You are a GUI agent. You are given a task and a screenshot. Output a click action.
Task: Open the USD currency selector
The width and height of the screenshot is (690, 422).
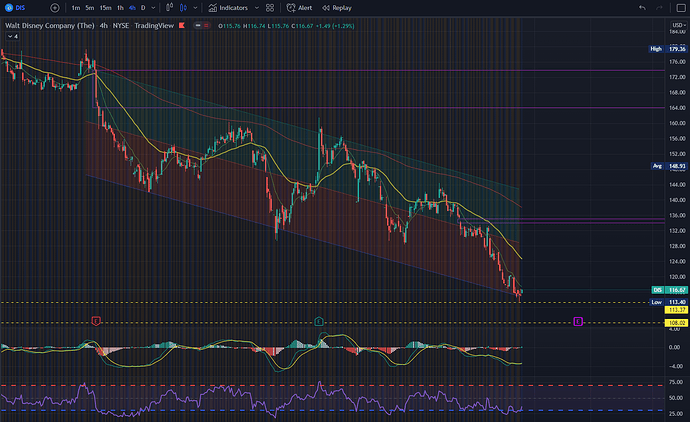[x=679, y=25]
